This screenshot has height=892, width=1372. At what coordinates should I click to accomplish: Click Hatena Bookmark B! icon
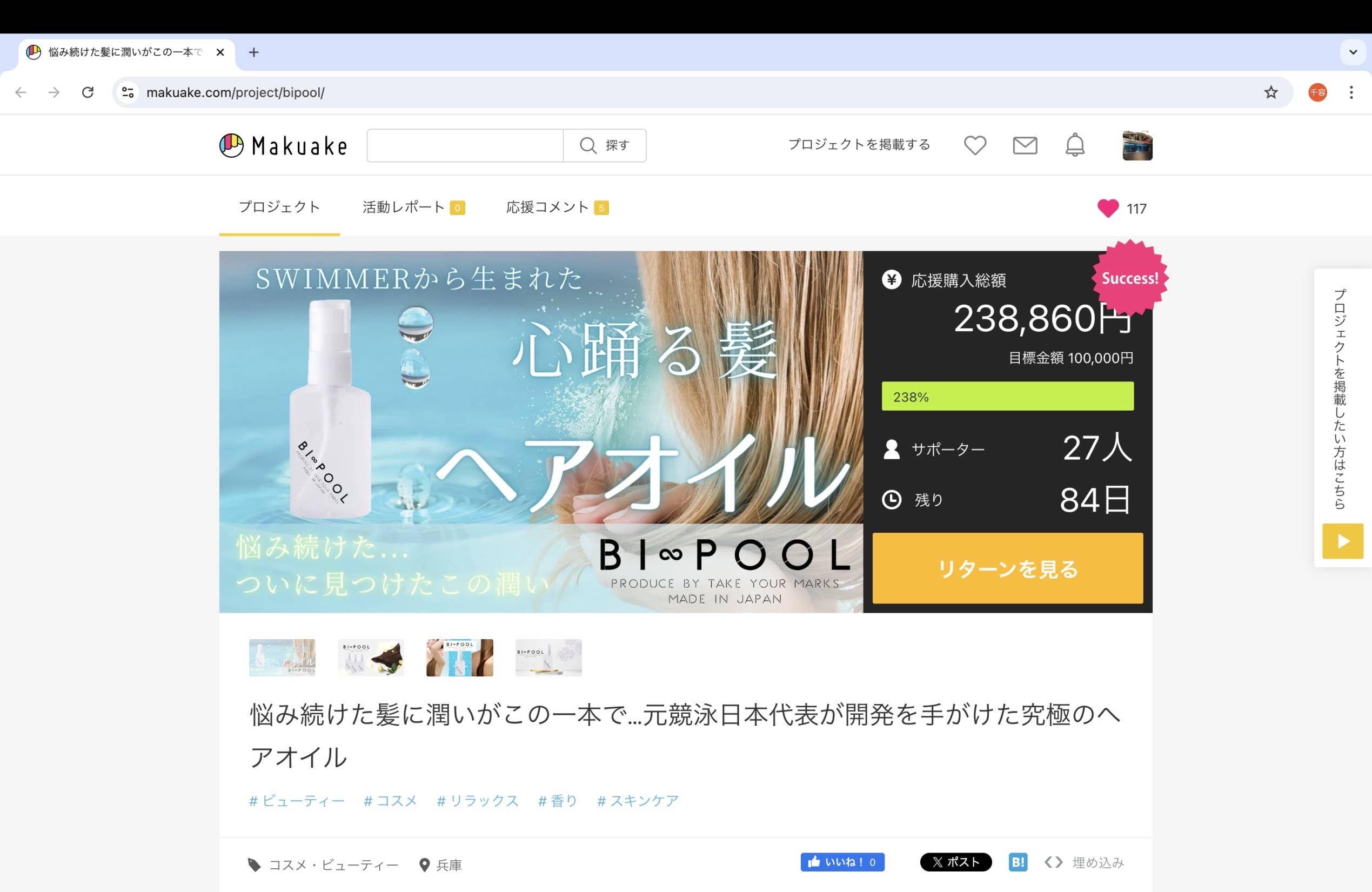1018,862
